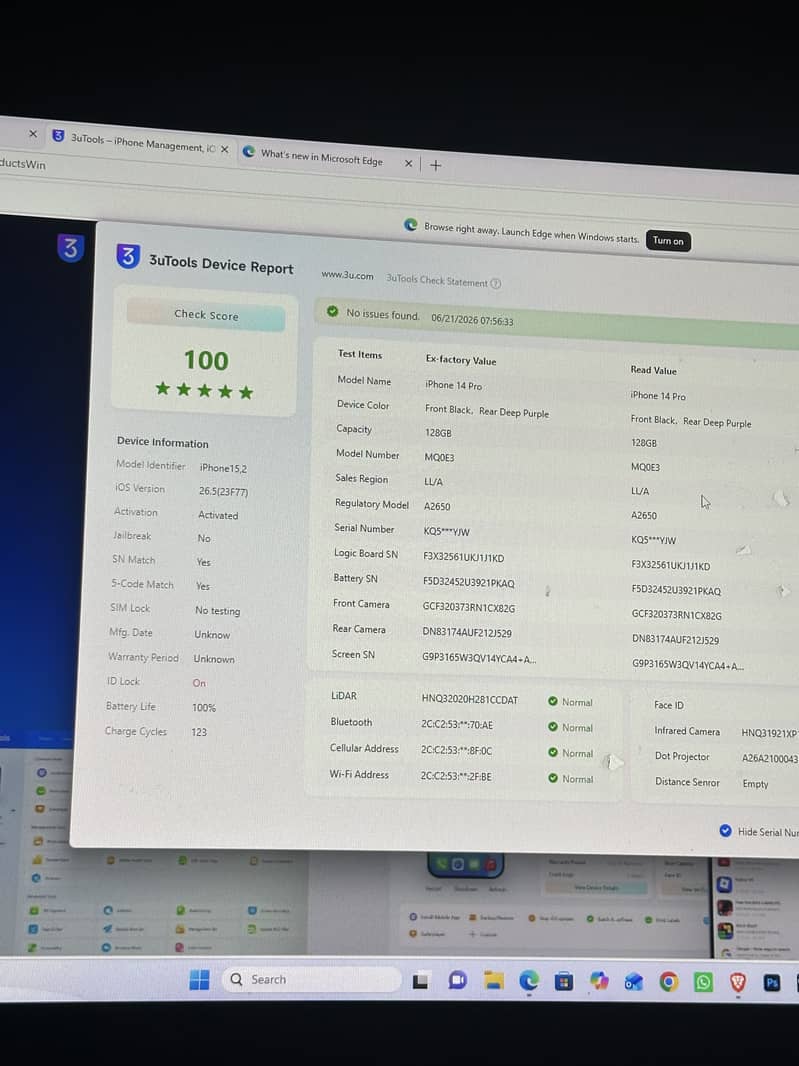Click the 3uTools logo in the report header

point(128,256)
